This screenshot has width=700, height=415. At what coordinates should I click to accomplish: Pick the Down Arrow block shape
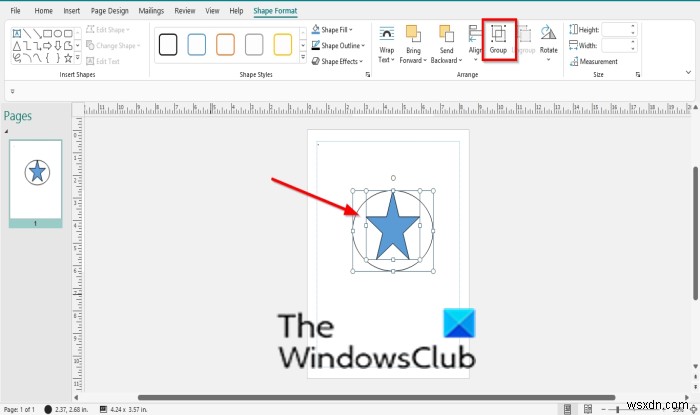click(x=58, y=46)
